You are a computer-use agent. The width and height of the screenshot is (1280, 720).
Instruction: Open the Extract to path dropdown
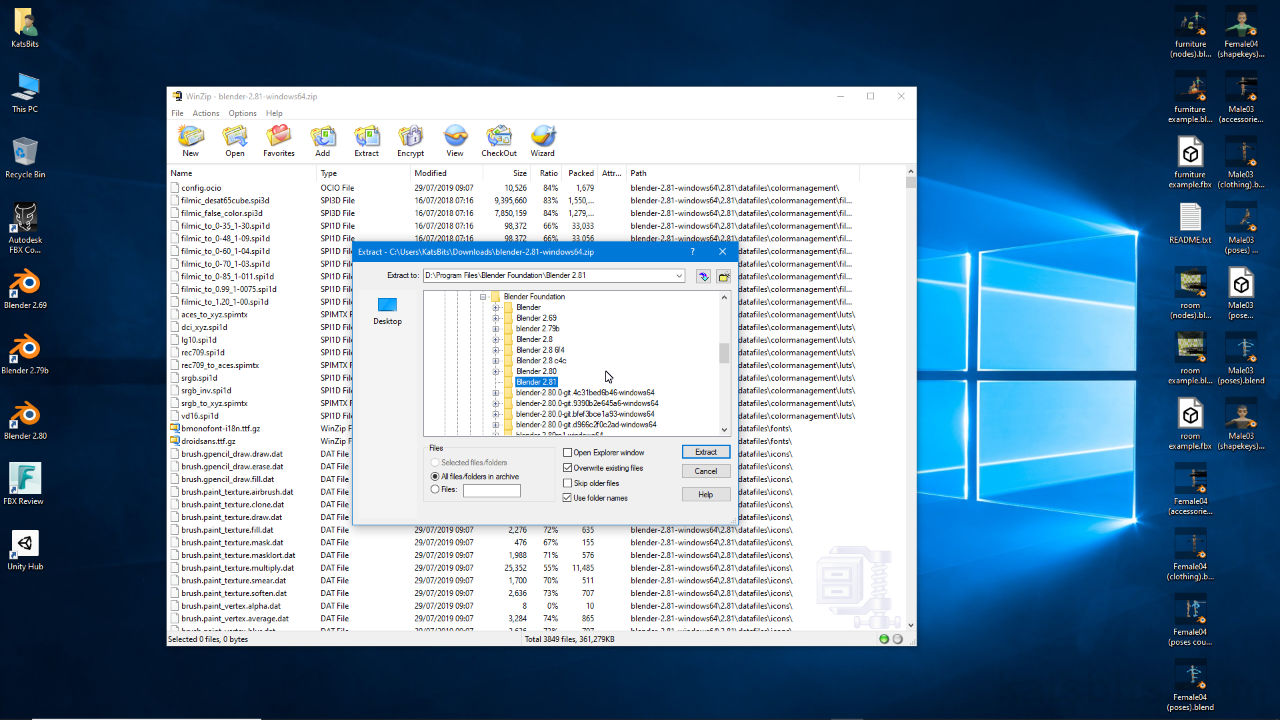pos(679,276)
